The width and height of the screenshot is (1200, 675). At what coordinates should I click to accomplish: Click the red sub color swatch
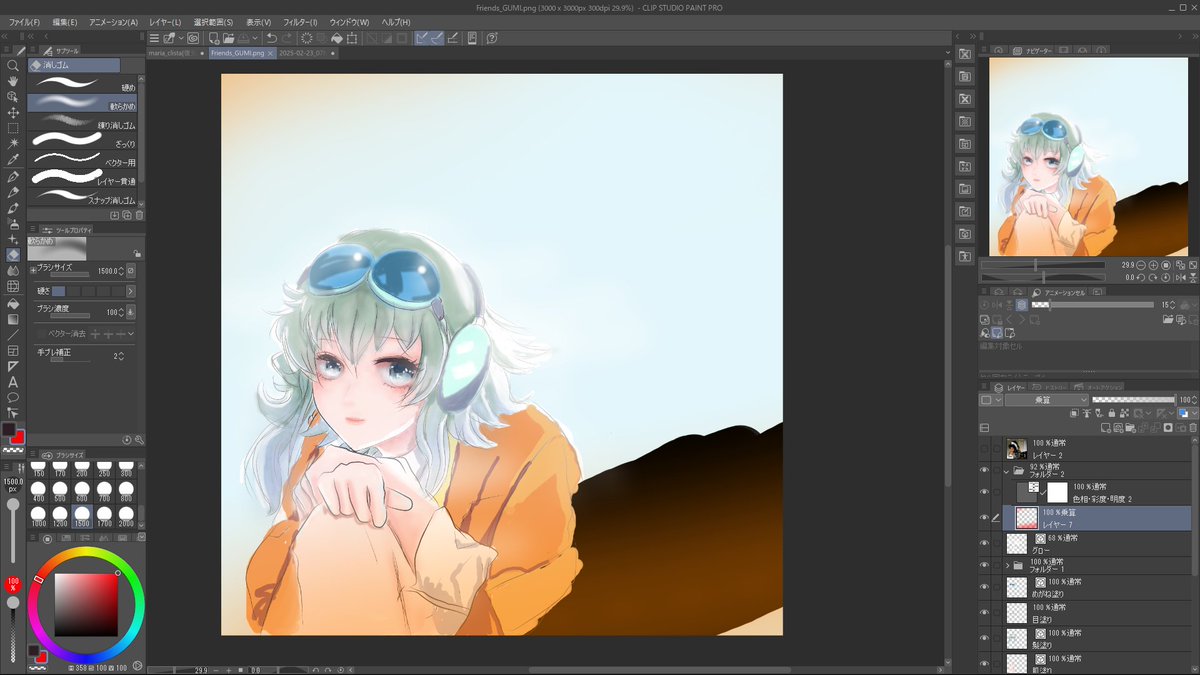tap(18, 436)
